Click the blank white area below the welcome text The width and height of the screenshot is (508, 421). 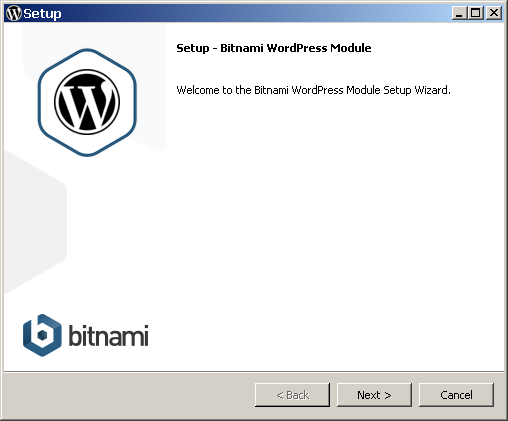333,217
